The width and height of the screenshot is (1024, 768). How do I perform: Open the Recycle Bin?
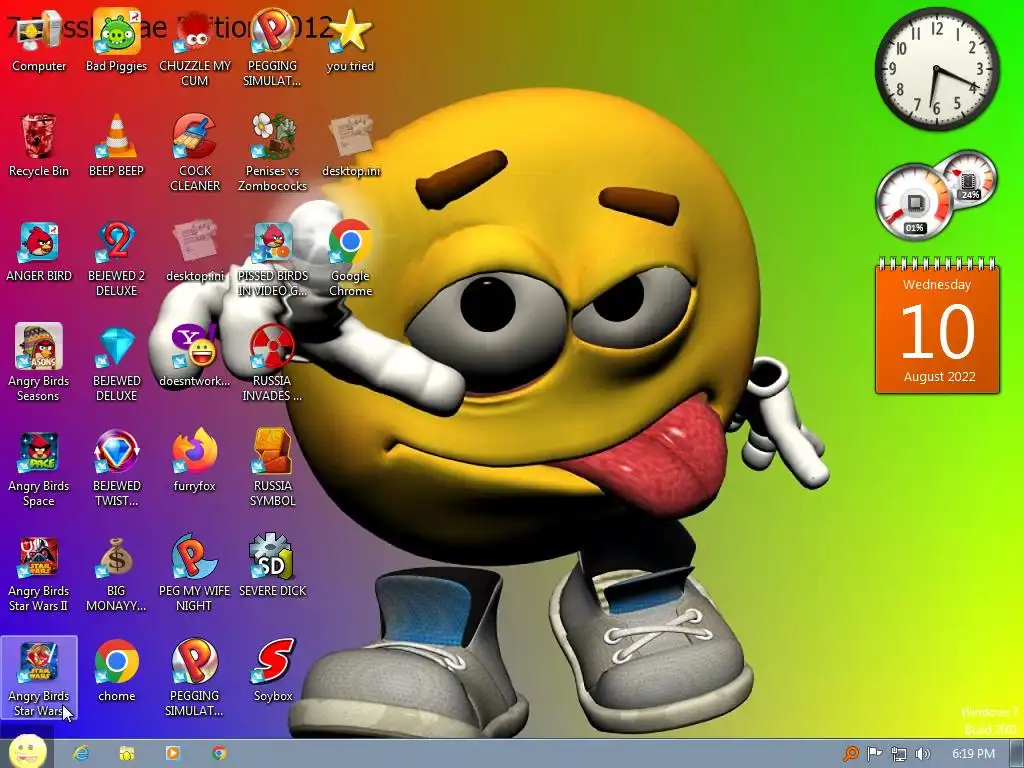(x=39, y=145)
